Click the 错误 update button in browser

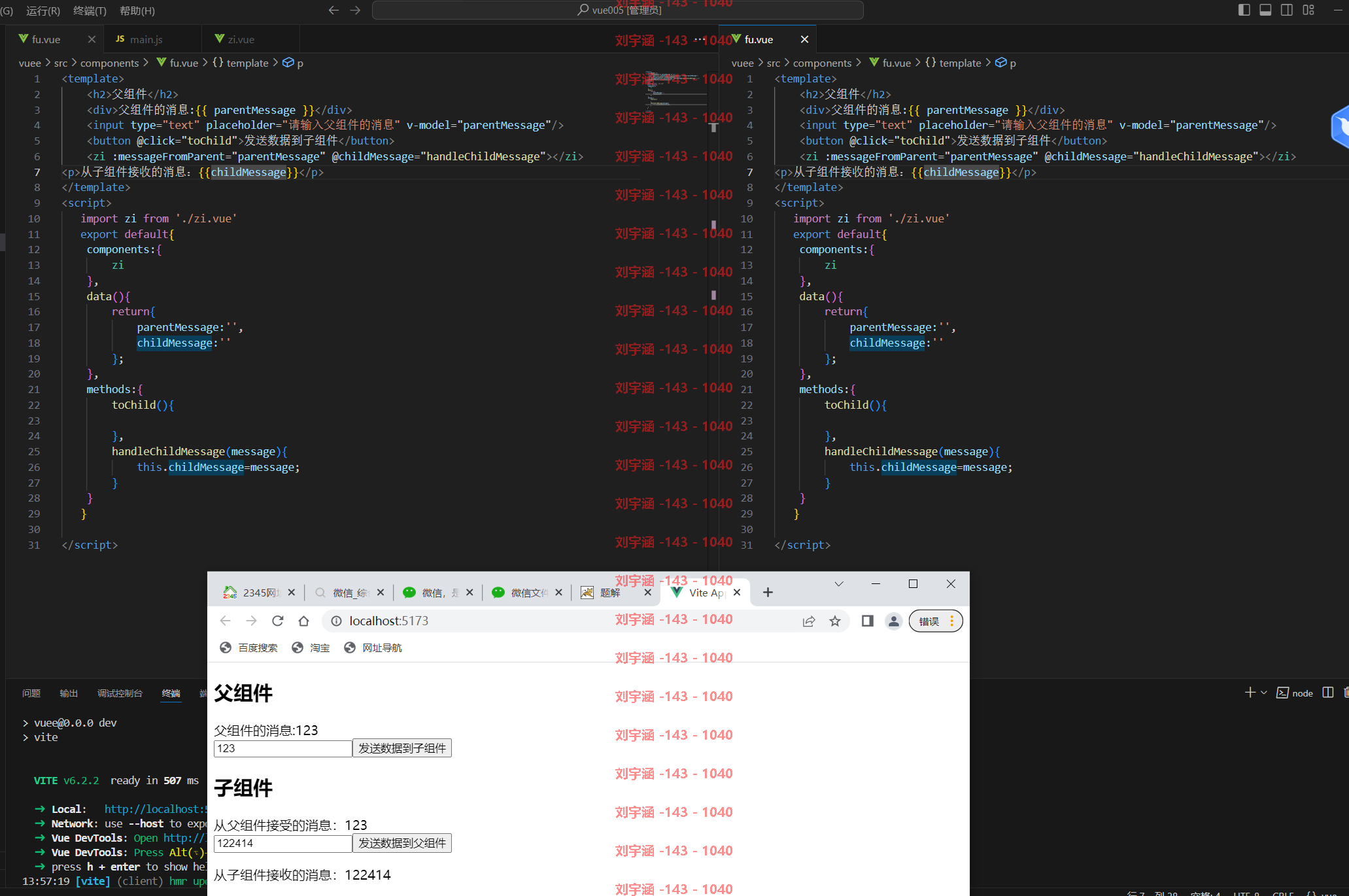click(935, 621)
